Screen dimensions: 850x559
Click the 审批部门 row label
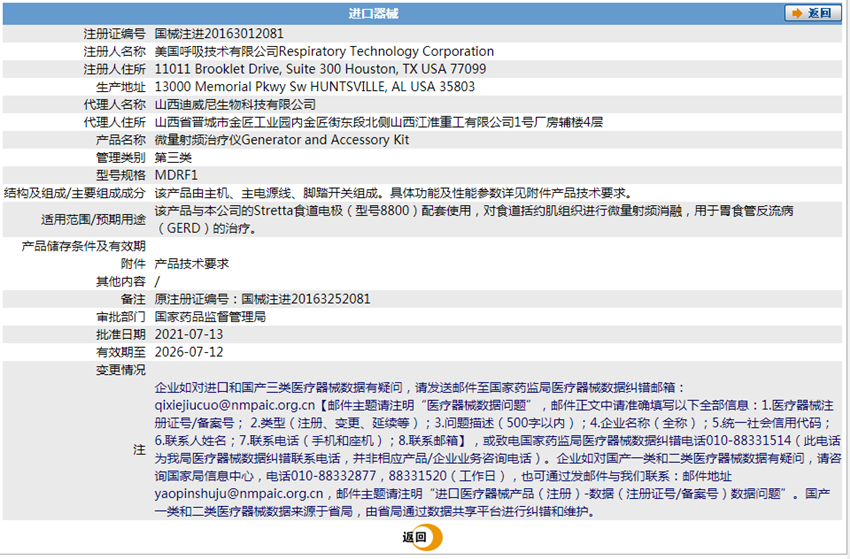tap(121, 317)
